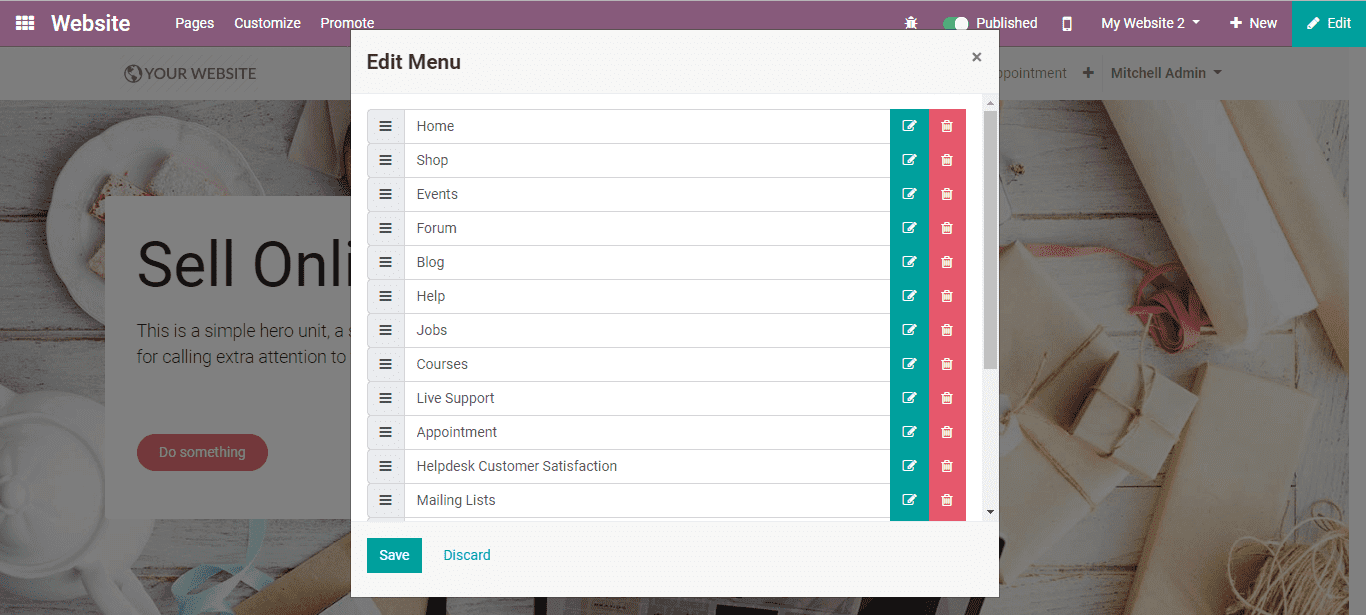Screen dimensions: 1366x615
Task: Grab the Appointment row drag handle
Action: 386,432
